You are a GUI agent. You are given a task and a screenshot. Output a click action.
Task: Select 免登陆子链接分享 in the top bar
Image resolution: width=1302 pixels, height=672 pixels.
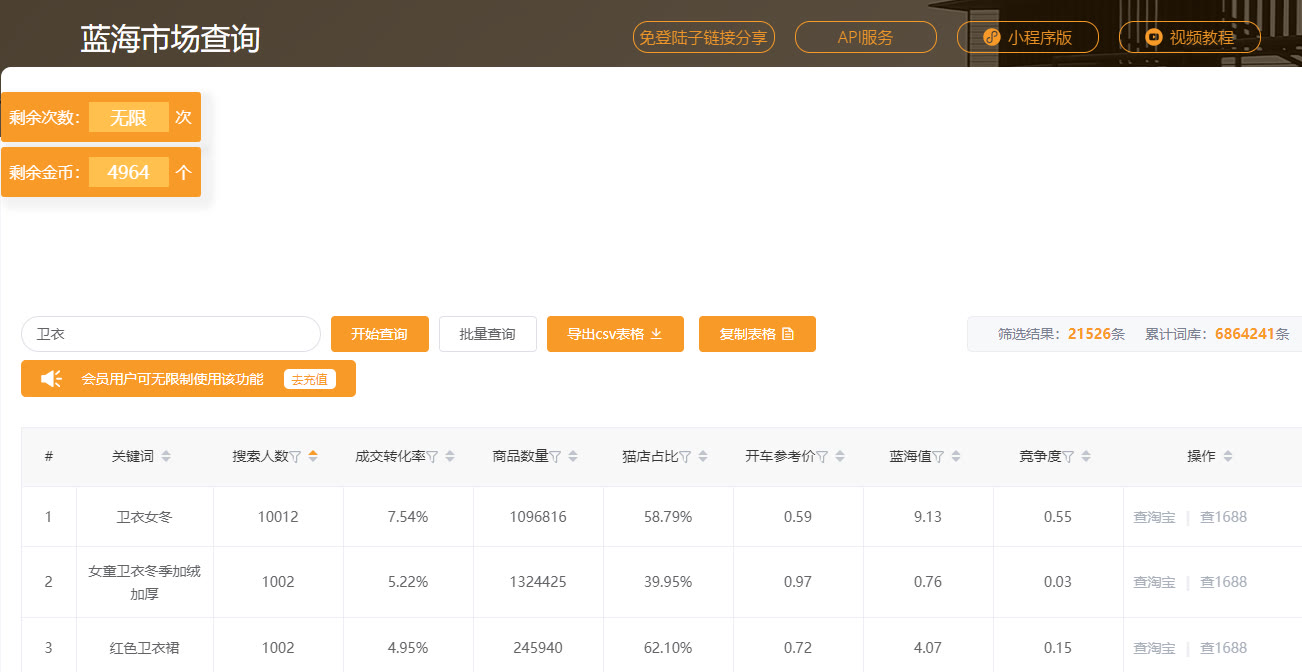click(704, 37)
